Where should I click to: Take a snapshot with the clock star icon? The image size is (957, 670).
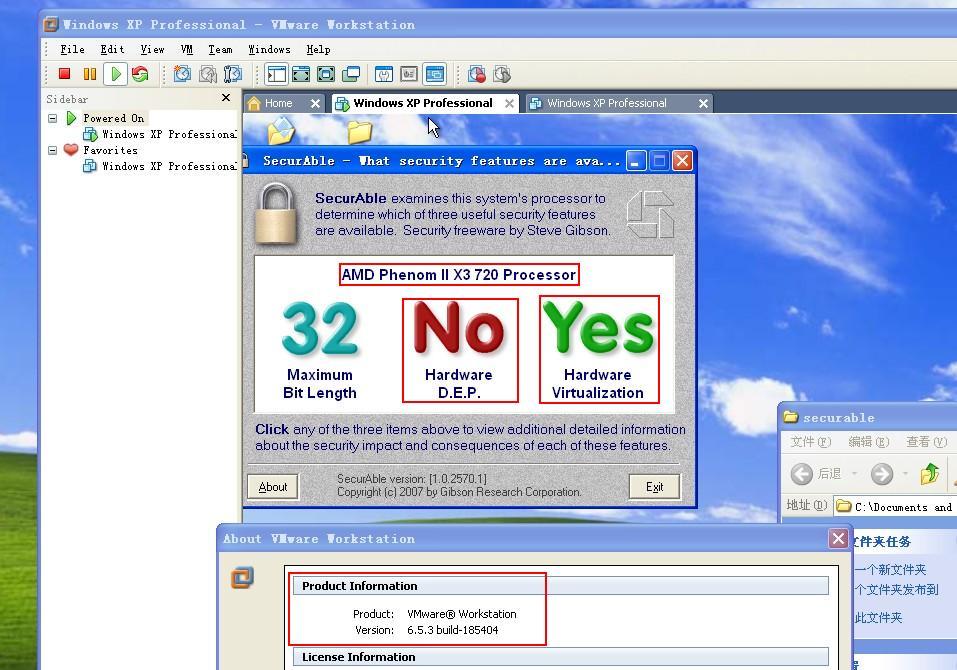coord(182,74)
